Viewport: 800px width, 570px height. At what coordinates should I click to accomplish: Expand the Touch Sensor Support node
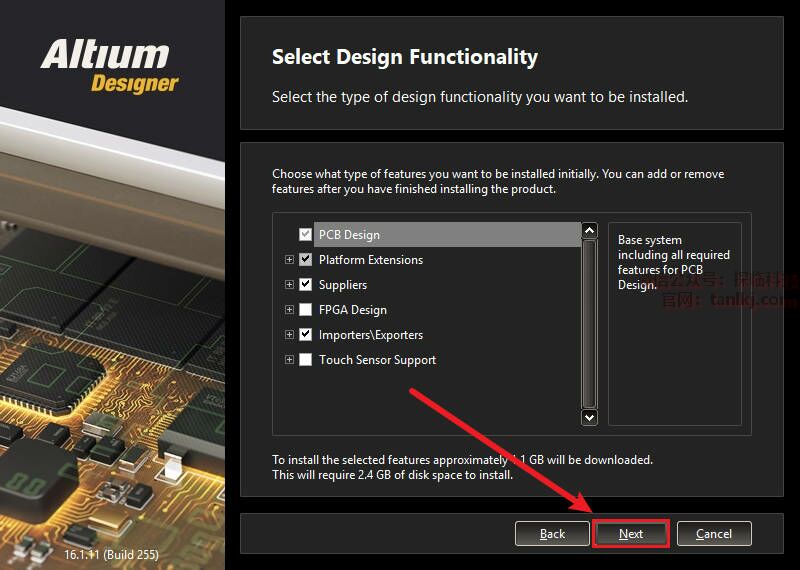289,359
